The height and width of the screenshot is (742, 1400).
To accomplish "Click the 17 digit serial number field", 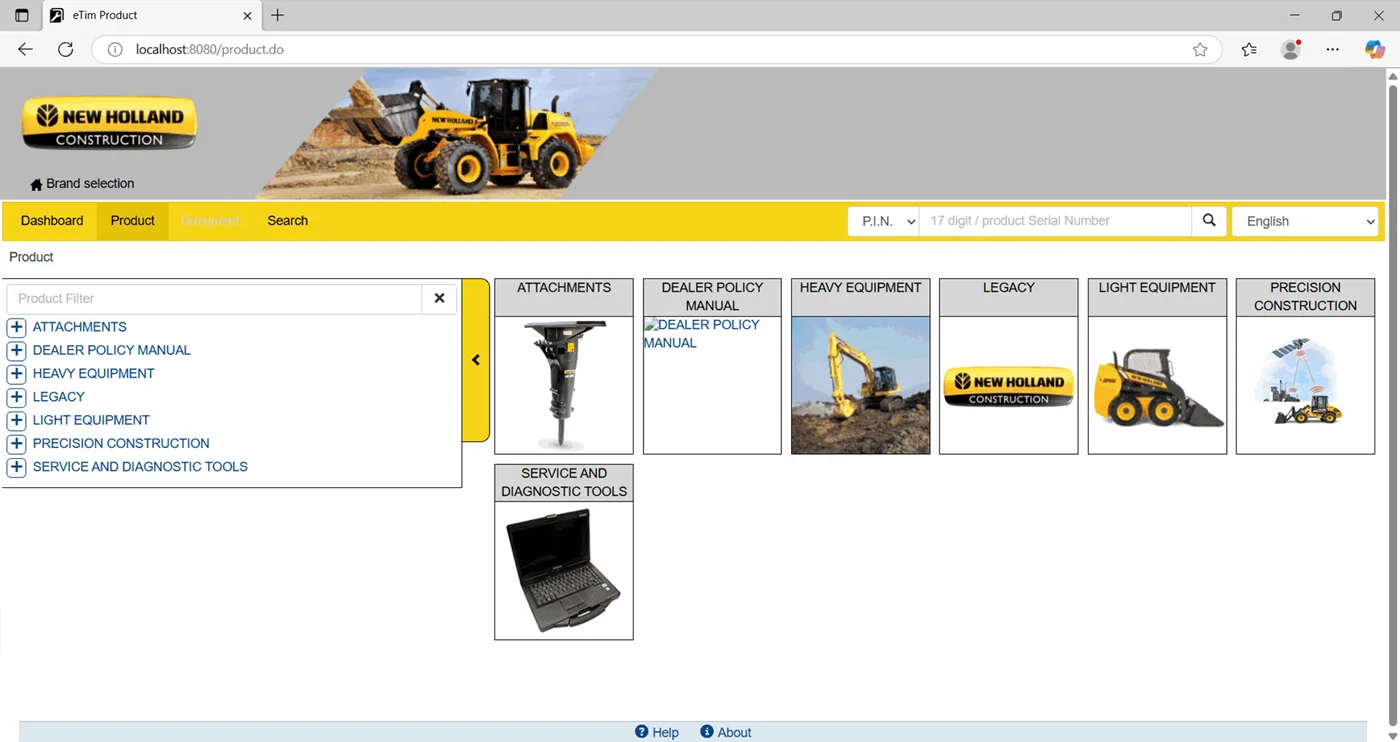I will (1055, 221).
